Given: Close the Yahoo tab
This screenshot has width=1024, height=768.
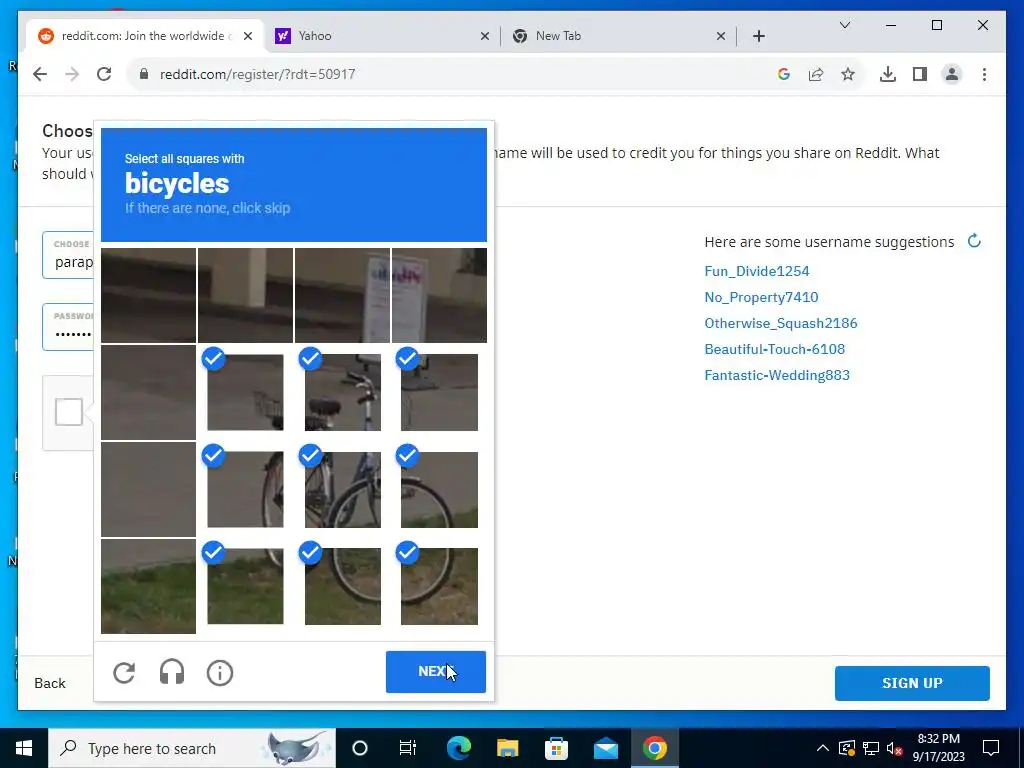Looking at the screenshot, I should 485,36.
